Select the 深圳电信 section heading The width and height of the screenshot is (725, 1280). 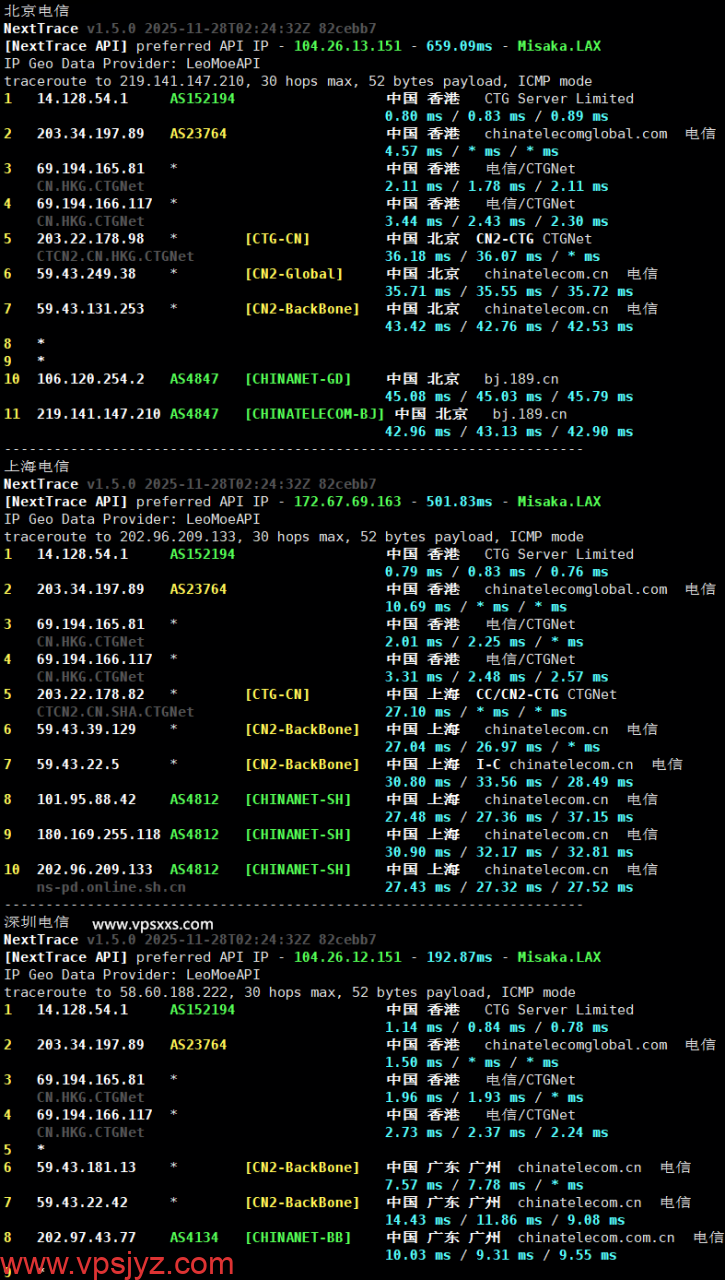point(37,922)
